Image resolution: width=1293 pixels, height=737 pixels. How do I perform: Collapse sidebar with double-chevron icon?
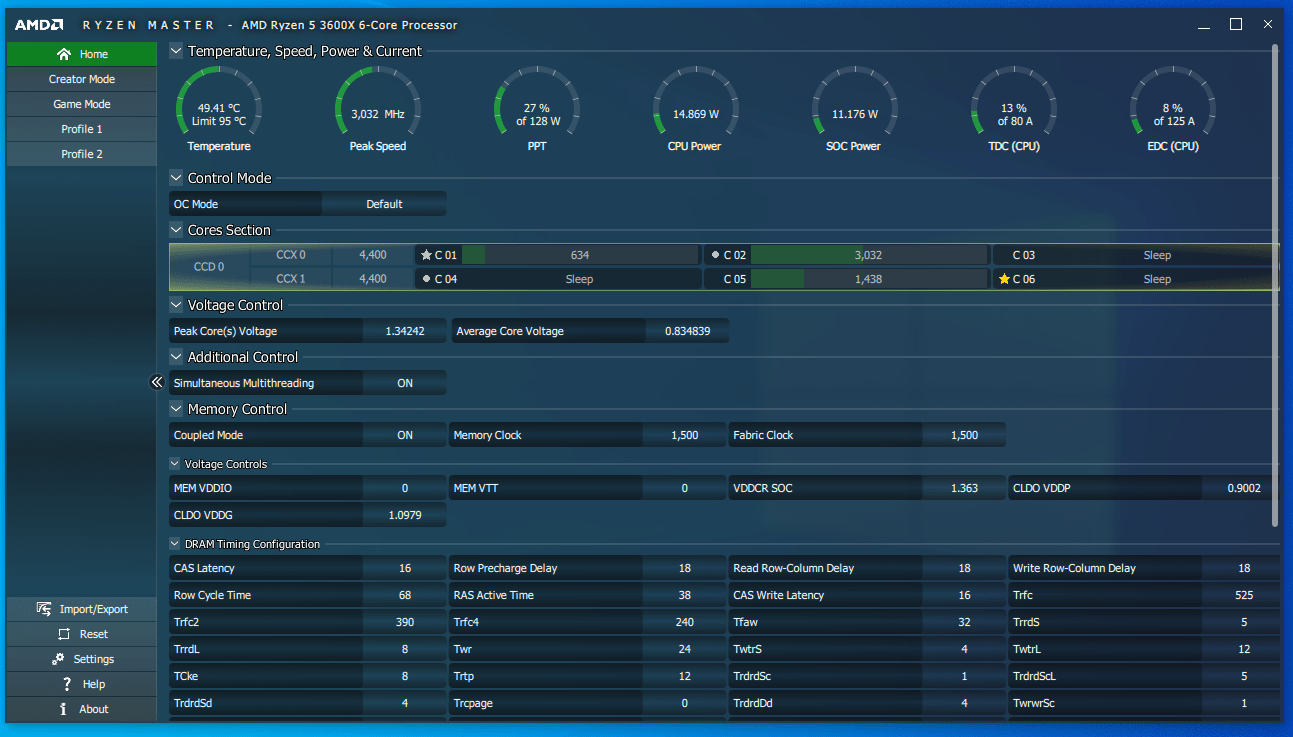[157, 382]
